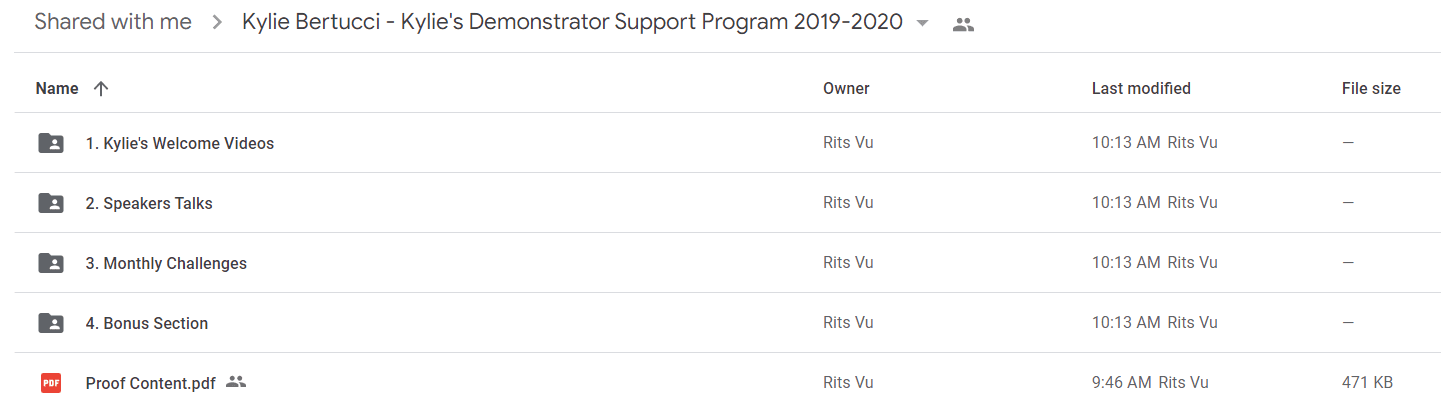The width and height of the screenshot is (1441, 406).
Task: Click the Owner column header
Action: click(x=846, y=88)
